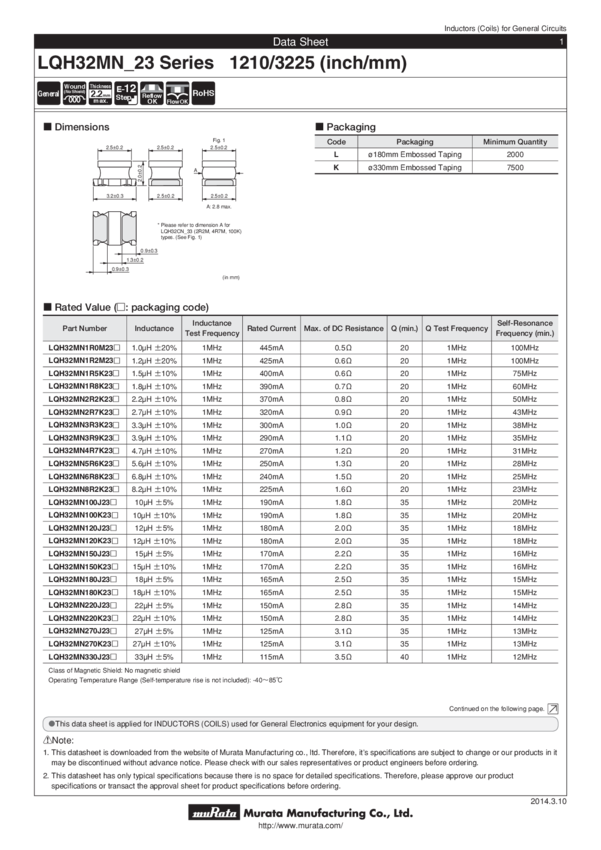The height and width of the screenshot is (850, 601).
Task: Click part number LQH32MN4R7K23
Action: point(84,450)
